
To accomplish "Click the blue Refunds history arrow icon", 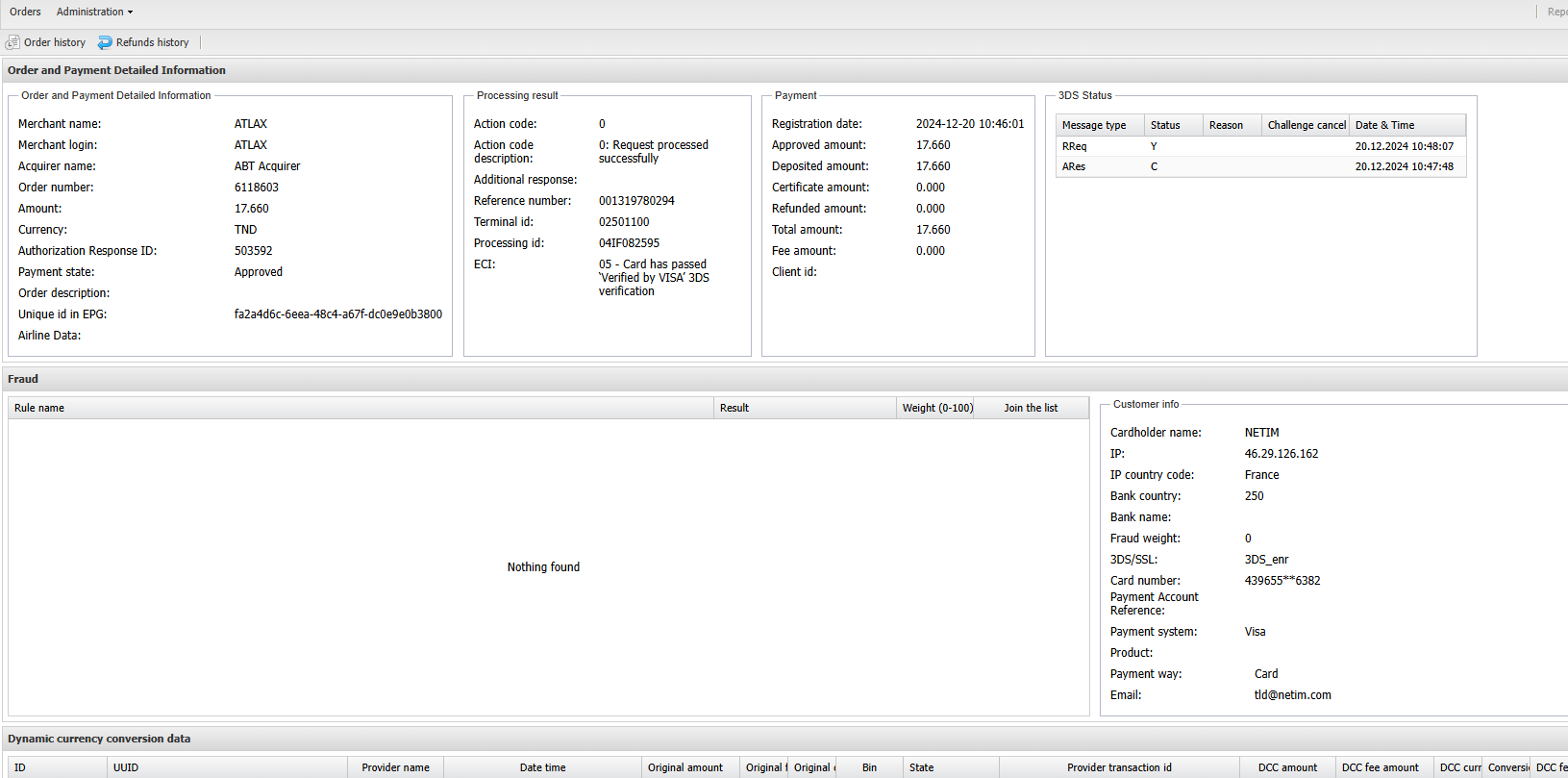I will click(x=105, y=42).
